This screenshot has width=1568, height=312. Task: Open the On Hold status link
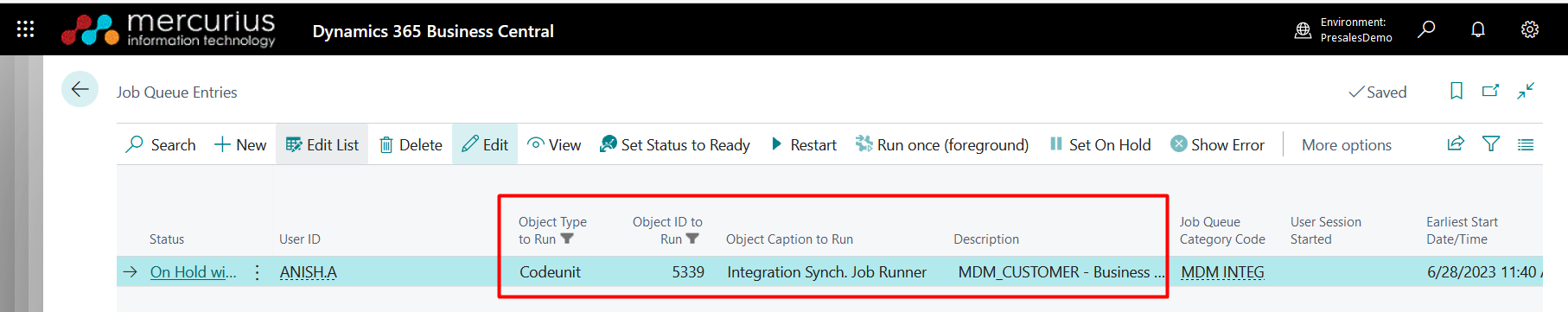pos(193,272)
